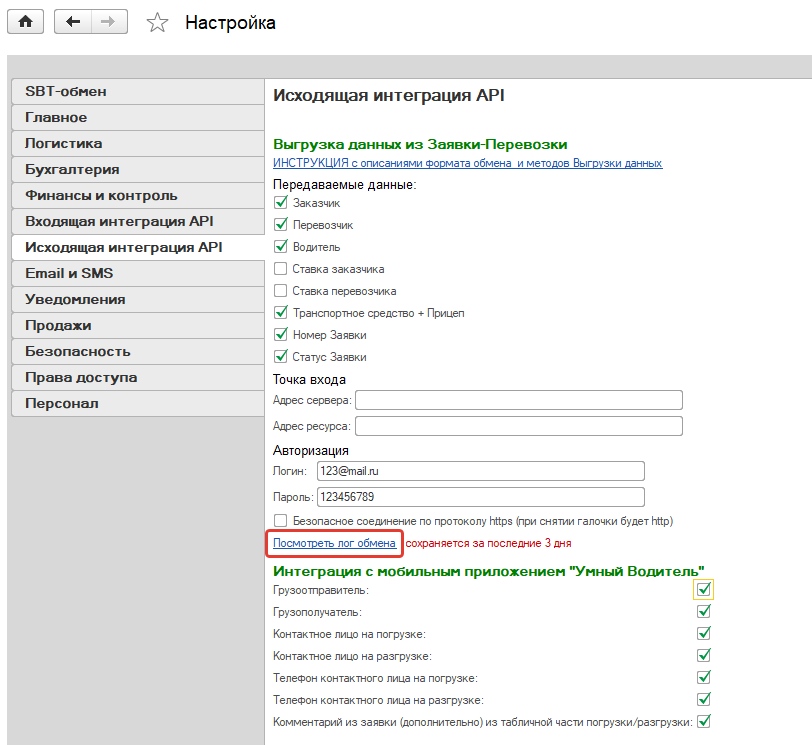
Task: Select Исходящая интеграция API tab
Action: click(x=138, y=247)
